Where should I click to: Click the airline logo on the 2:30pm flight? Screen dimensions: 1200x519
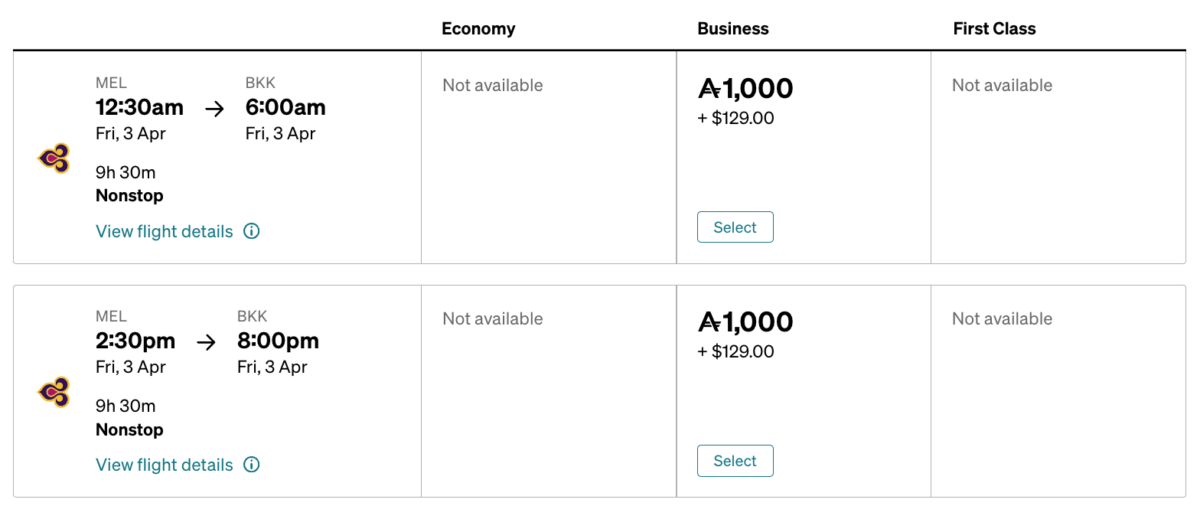(54, 392)
